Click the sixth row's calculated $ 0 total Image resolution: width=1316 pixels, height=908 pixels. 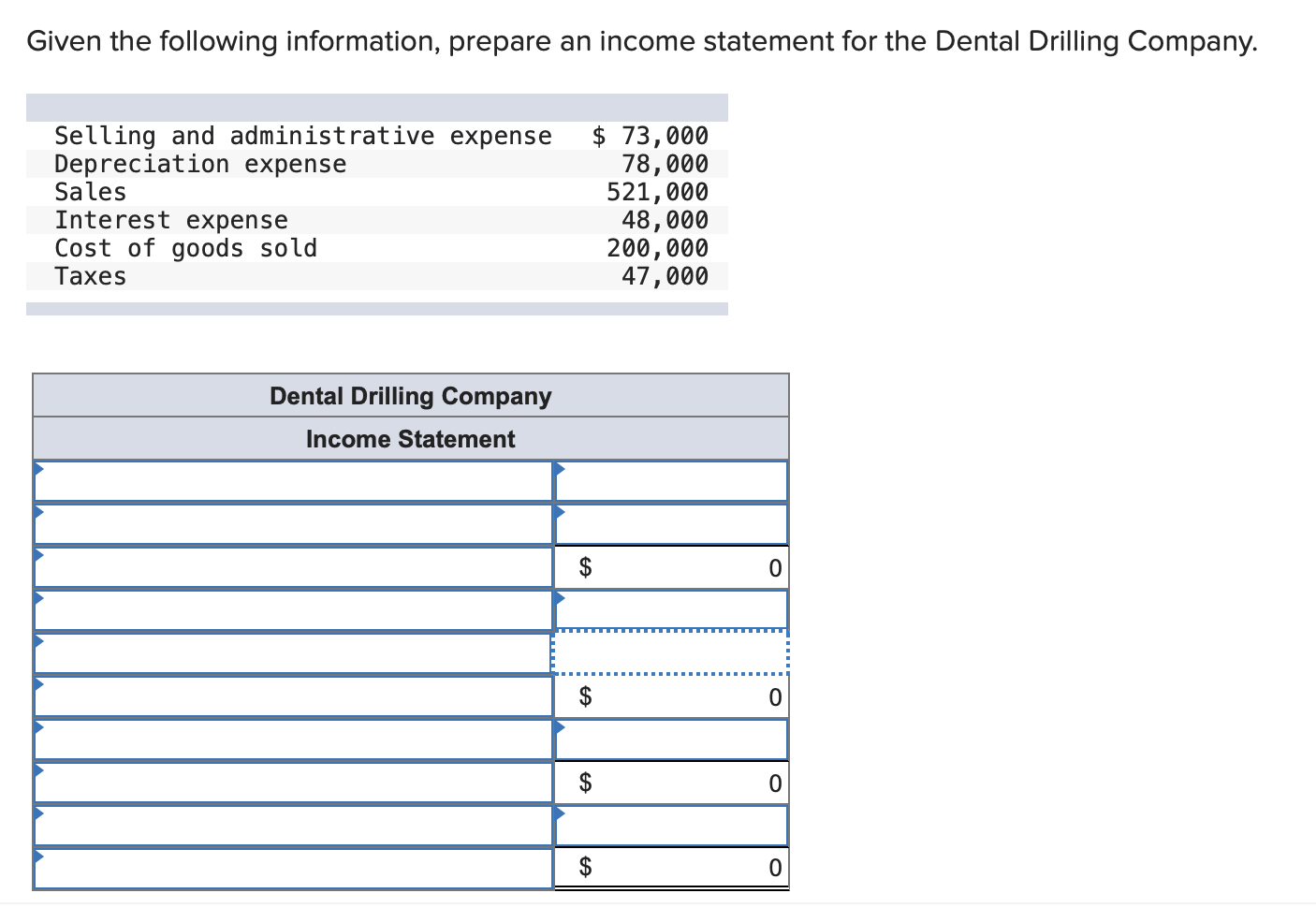(671, 696)
